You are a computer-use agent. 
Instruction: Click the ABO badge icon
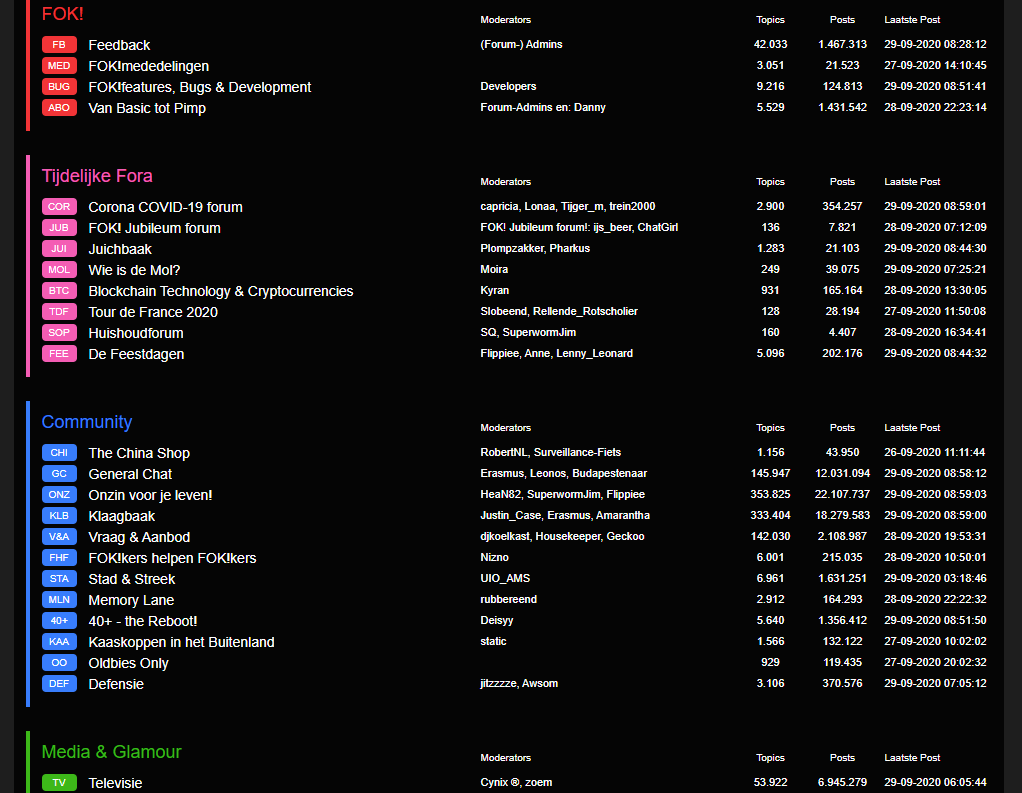click(x=59, y=108)
